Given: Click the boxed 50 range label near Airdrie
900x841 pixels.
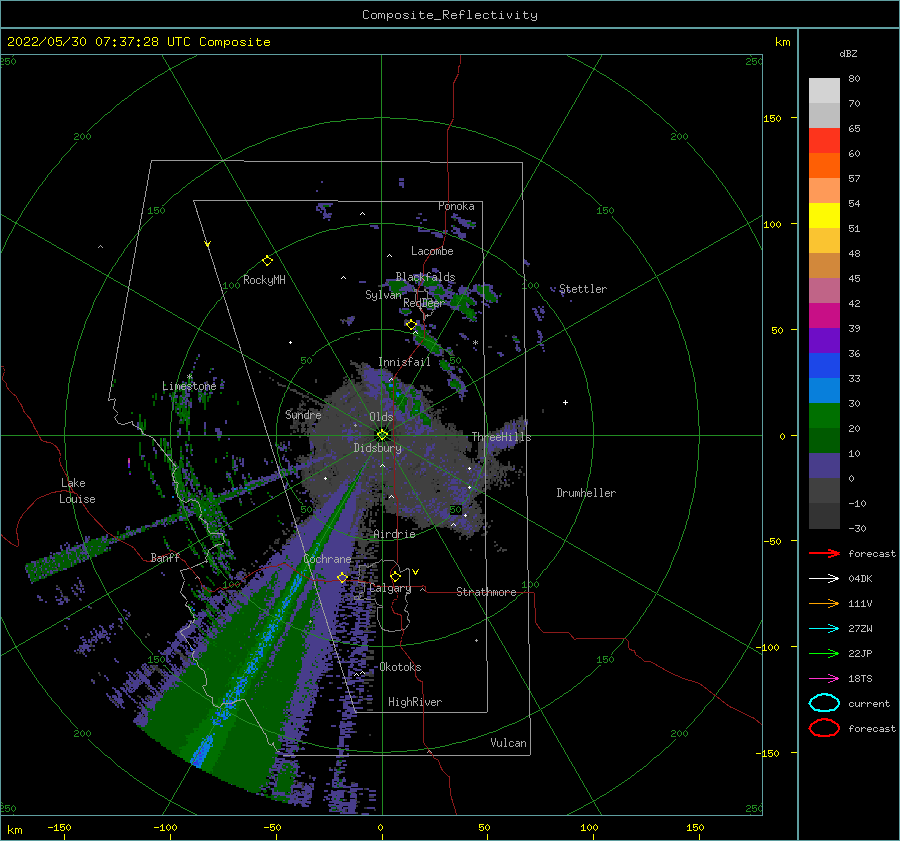Looking at the screenshot, I should (455, 509).
